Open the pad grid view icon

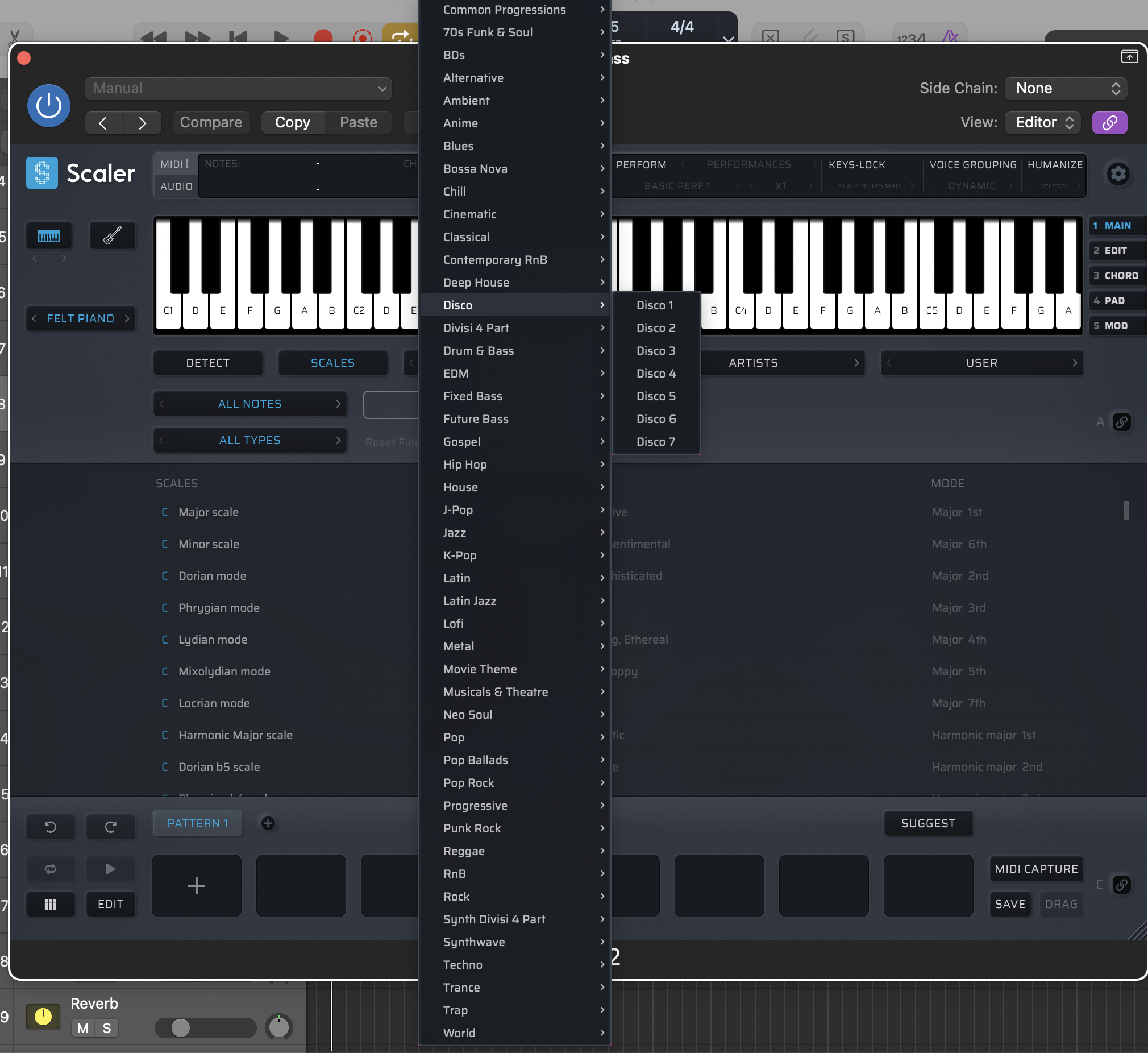50,903
